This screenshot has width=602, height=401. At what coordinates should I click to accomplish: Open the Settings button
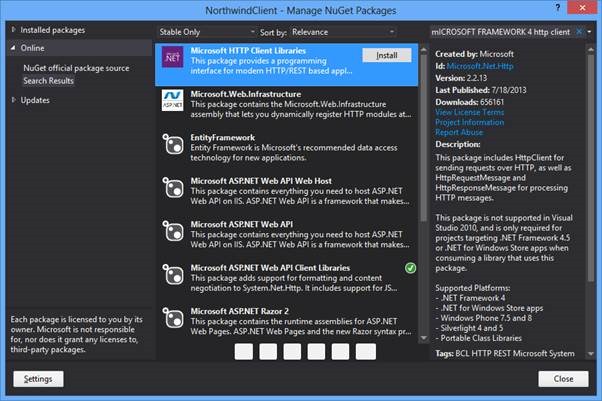coord(38,379)
